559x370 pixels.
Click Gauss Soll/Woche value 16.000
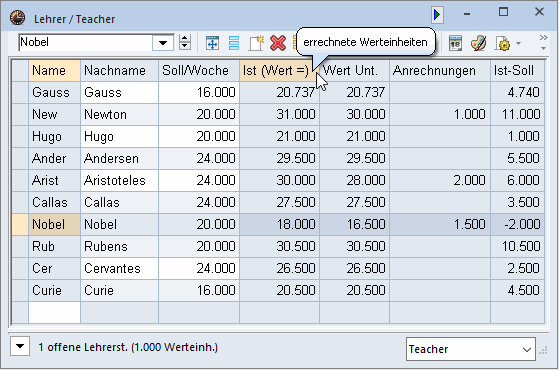coord(199,93)
